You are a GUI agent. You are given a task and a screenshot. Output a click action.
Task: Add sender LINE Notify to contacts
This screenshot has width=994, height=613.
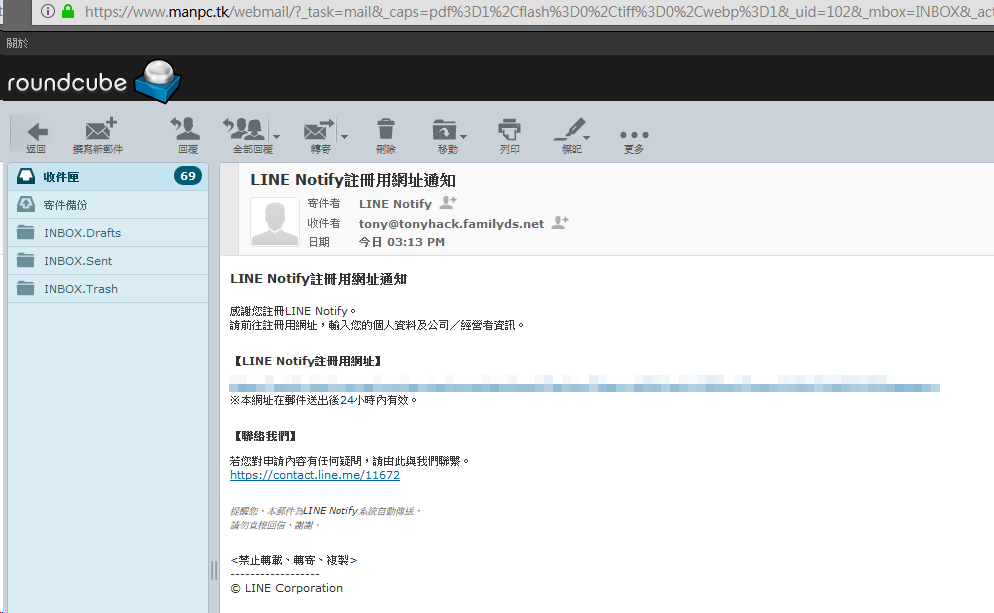click(448, 202)
